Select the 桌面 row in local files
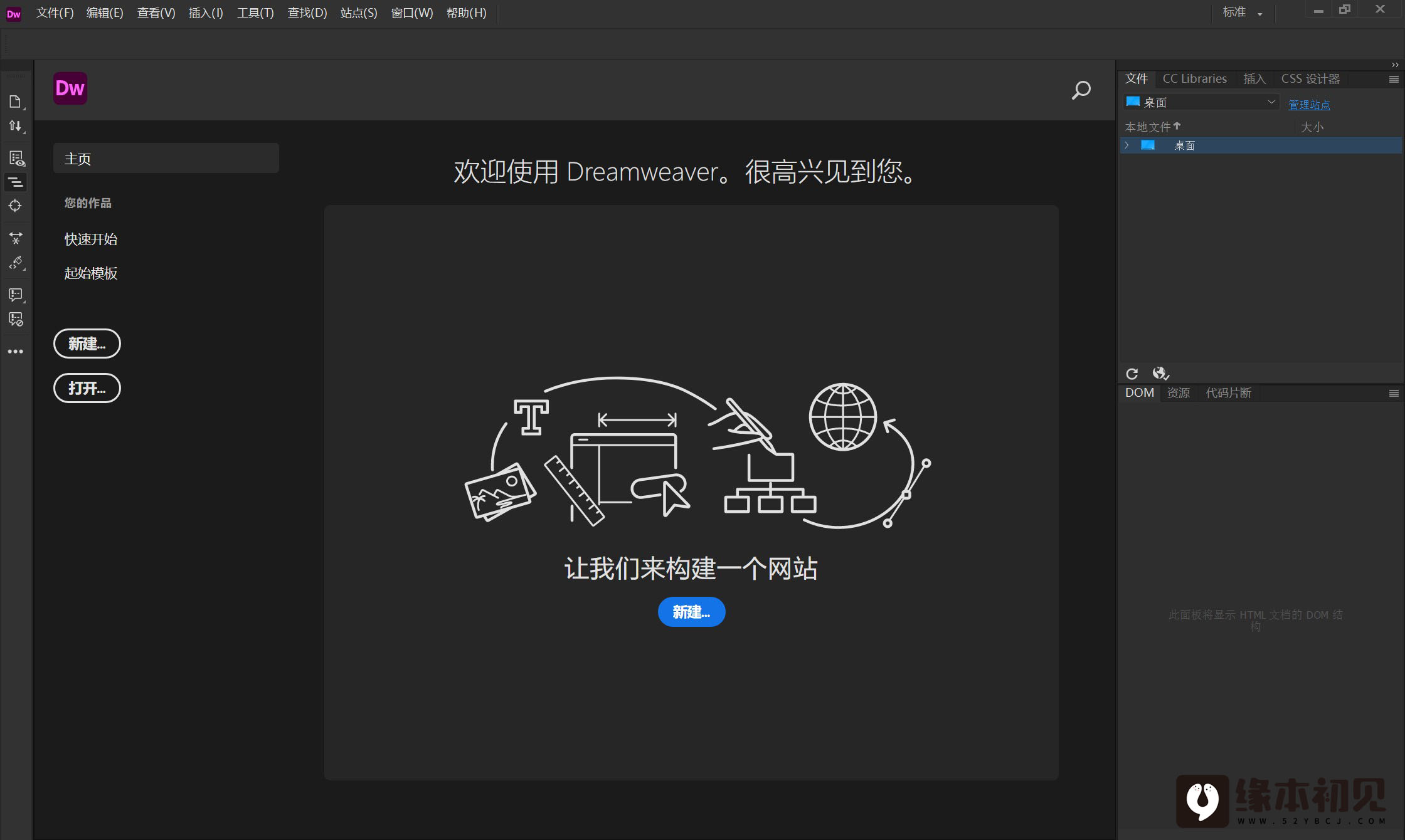Image resolution: width=1405 pixels, height=840 pixels. pos(1261,145)
